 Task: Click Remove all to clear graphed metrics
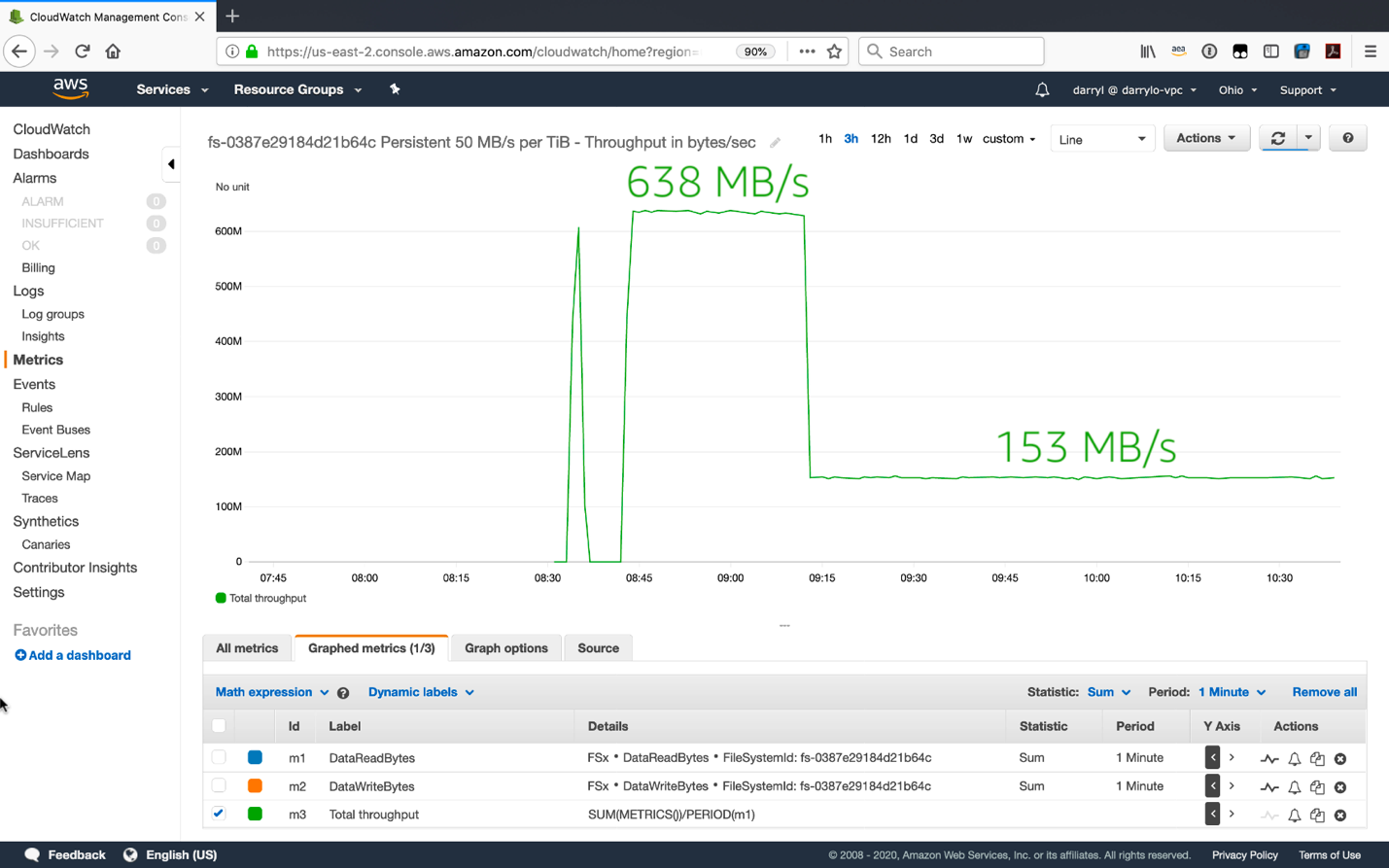click(1325, 692)
